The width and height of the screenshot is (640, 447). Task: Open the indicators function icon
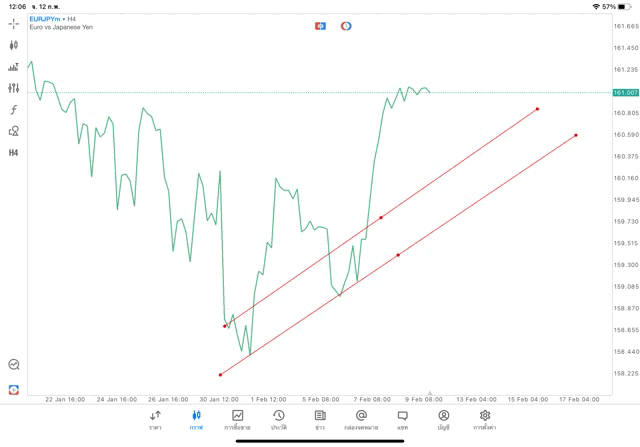13,109
